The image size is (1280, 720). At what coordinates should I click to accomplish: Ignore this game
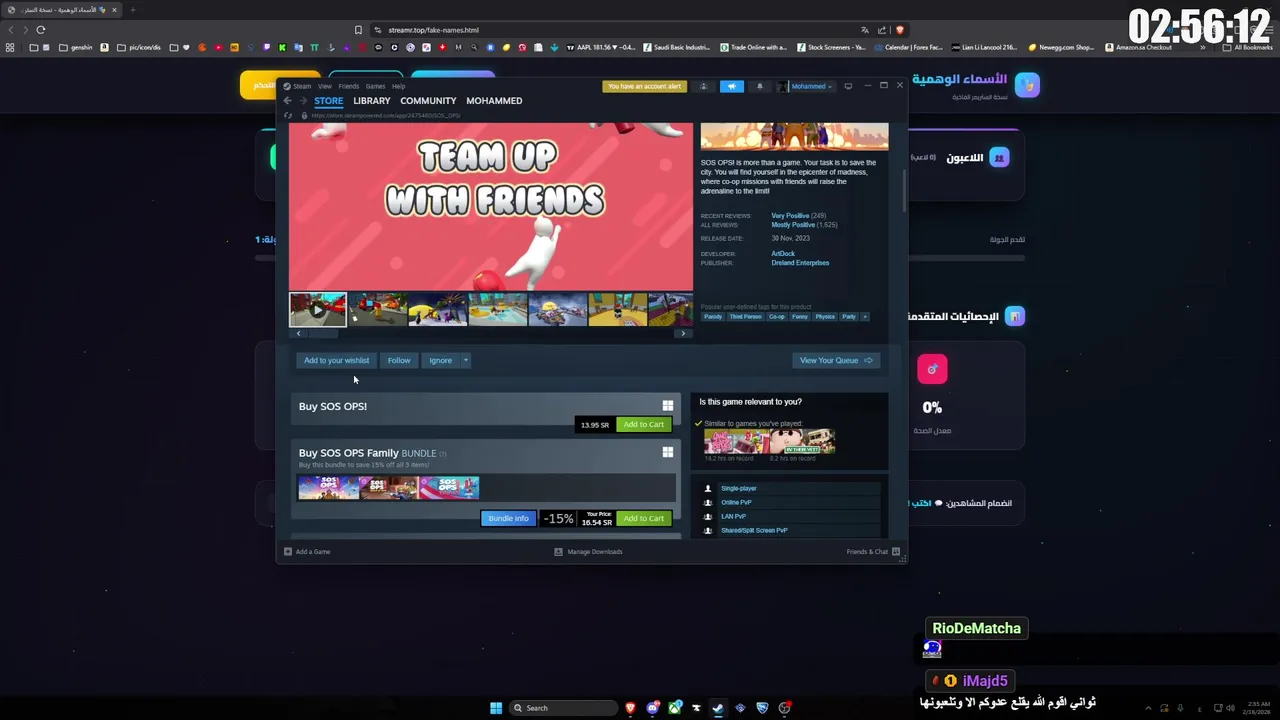pos(440,360)
